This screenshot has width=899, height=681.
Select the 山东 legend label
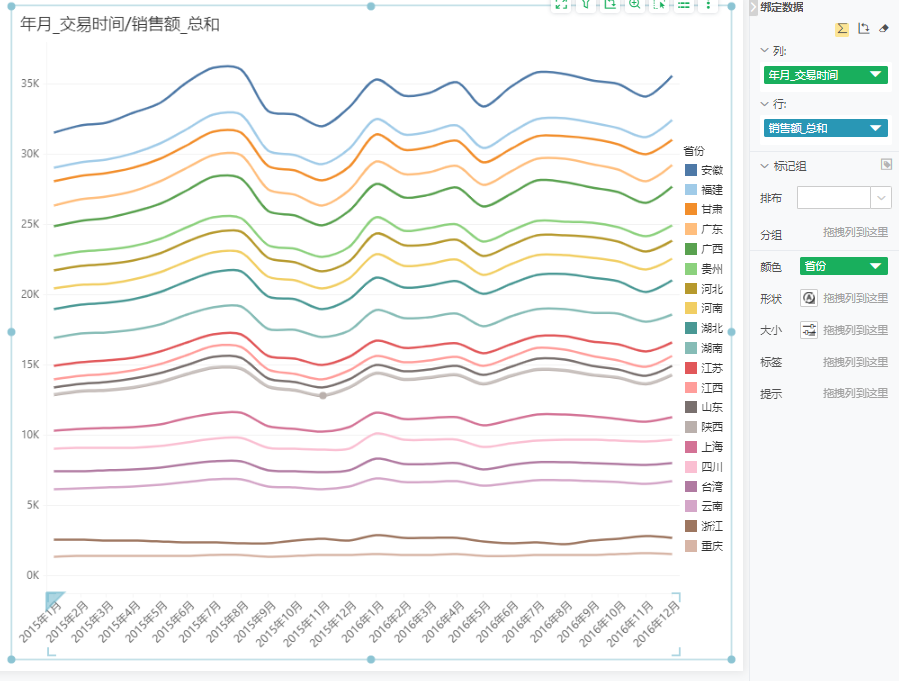(x=712, y=407)
